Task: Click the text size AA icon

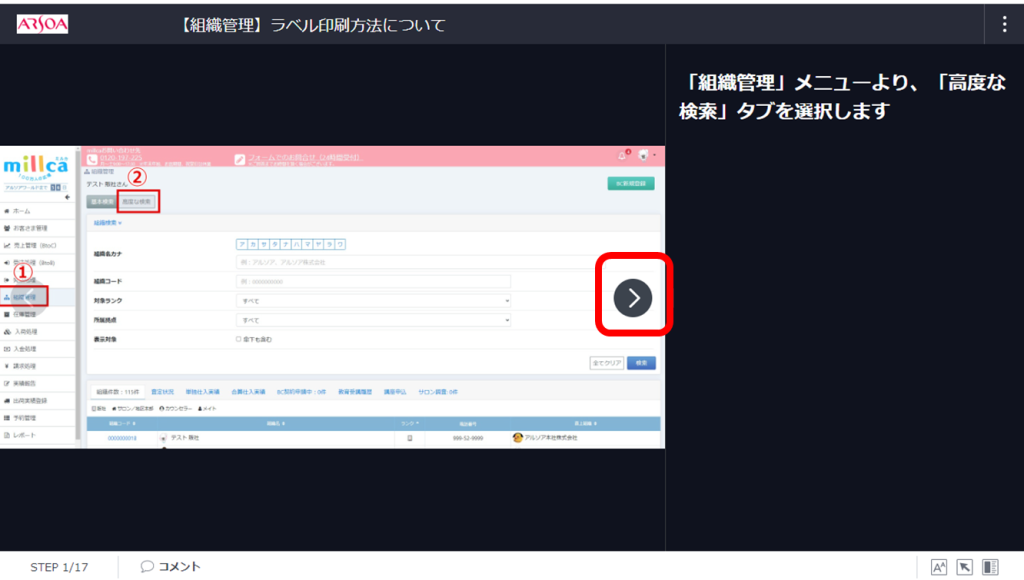Action: 939,567
